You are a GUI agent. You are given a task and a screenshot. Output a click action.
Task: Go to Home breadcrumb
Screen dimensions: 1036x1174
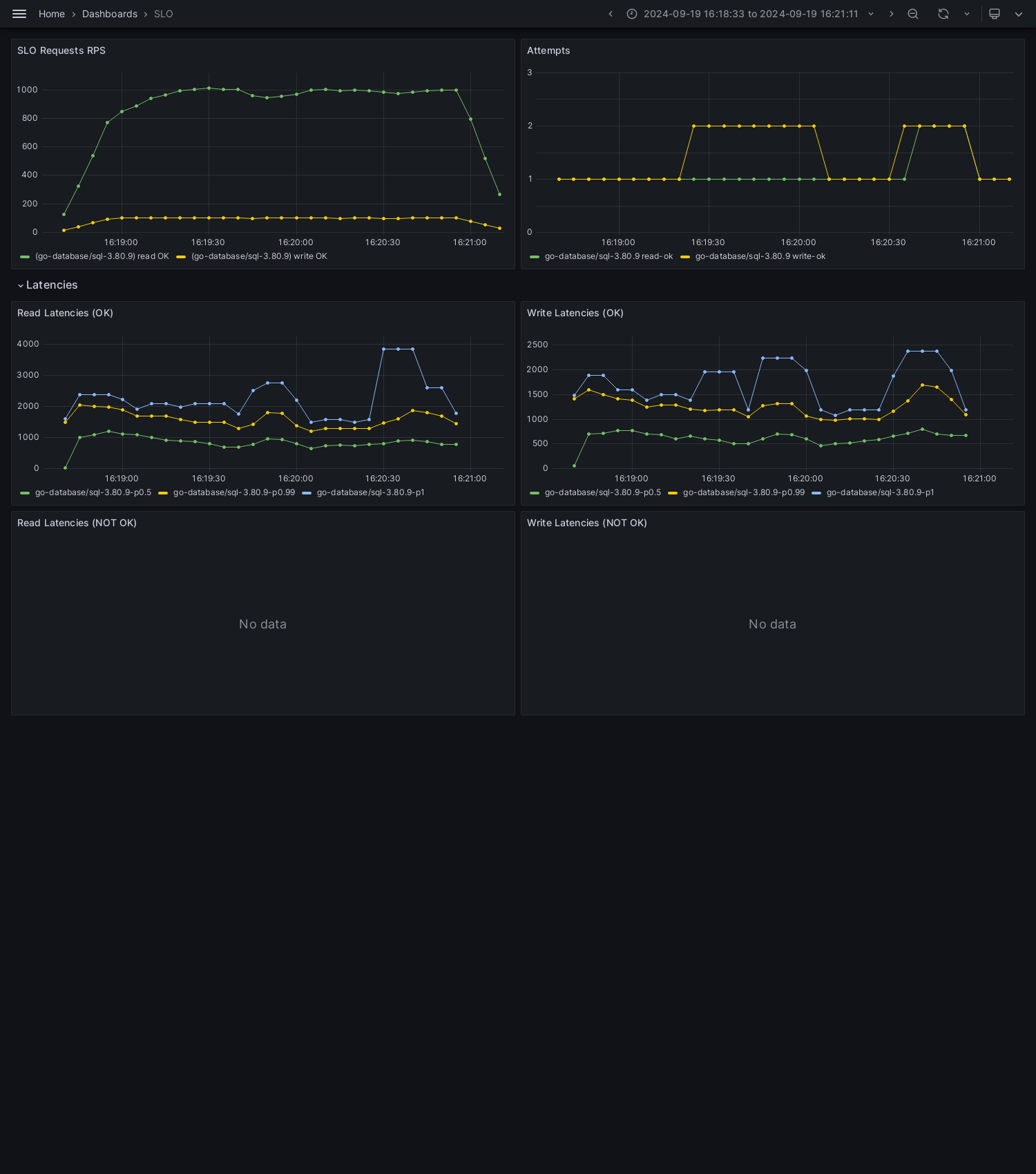coord(52,14)
